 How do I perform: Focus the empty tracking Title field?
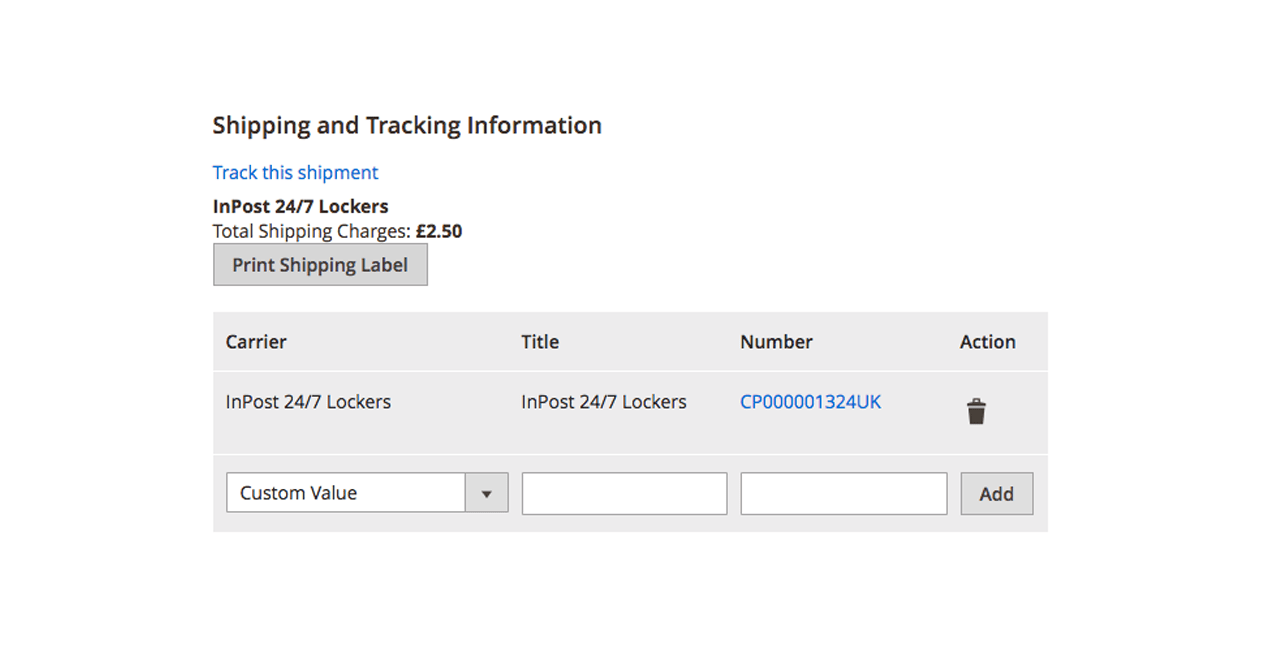(x=624, y=494)
